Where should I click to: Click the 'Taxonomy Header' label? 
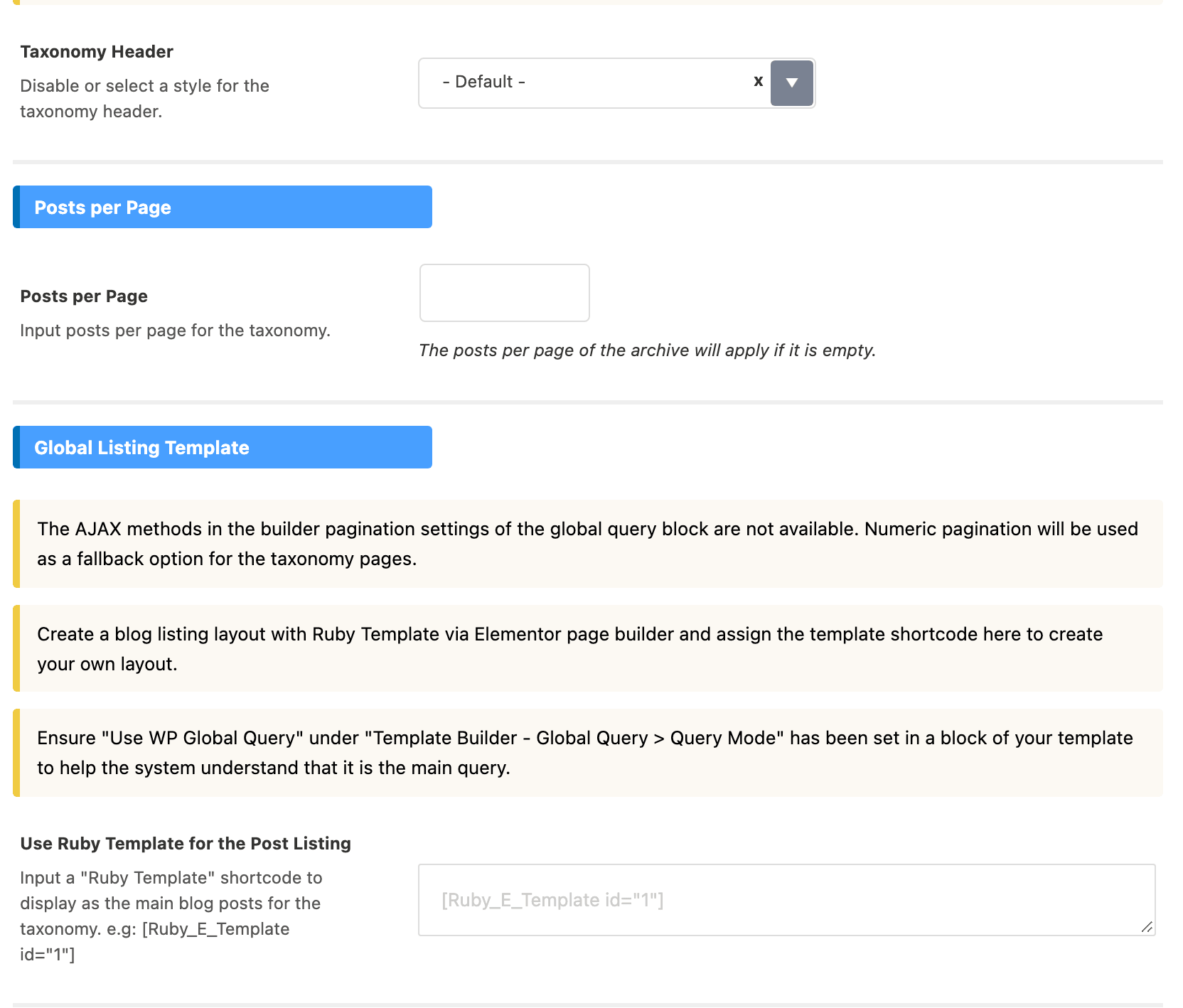pyautogui.click(x=97, y=52)
